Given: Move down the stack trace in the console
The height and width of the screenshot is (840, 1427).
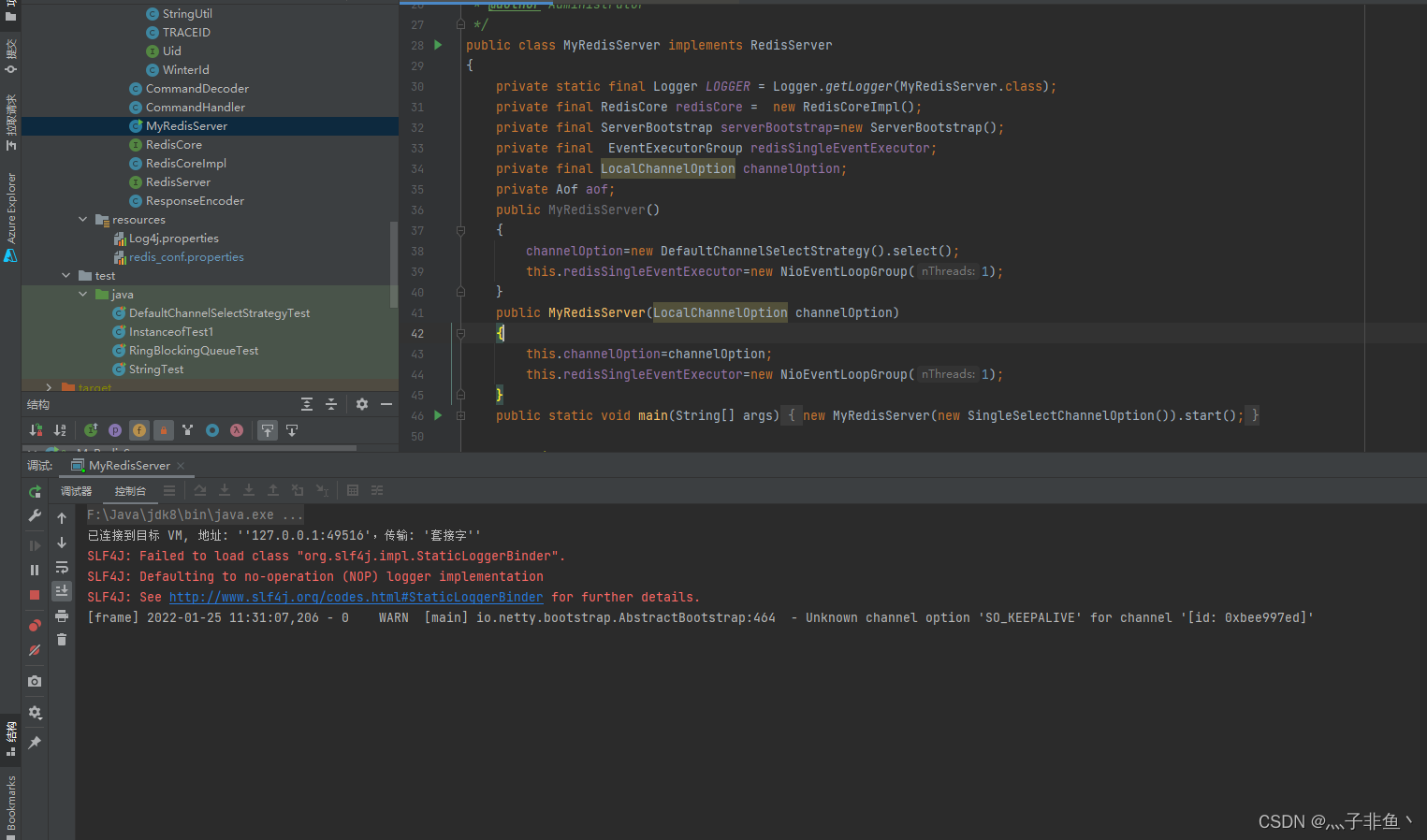Looking at the screenshot, I should click(62, 543).
